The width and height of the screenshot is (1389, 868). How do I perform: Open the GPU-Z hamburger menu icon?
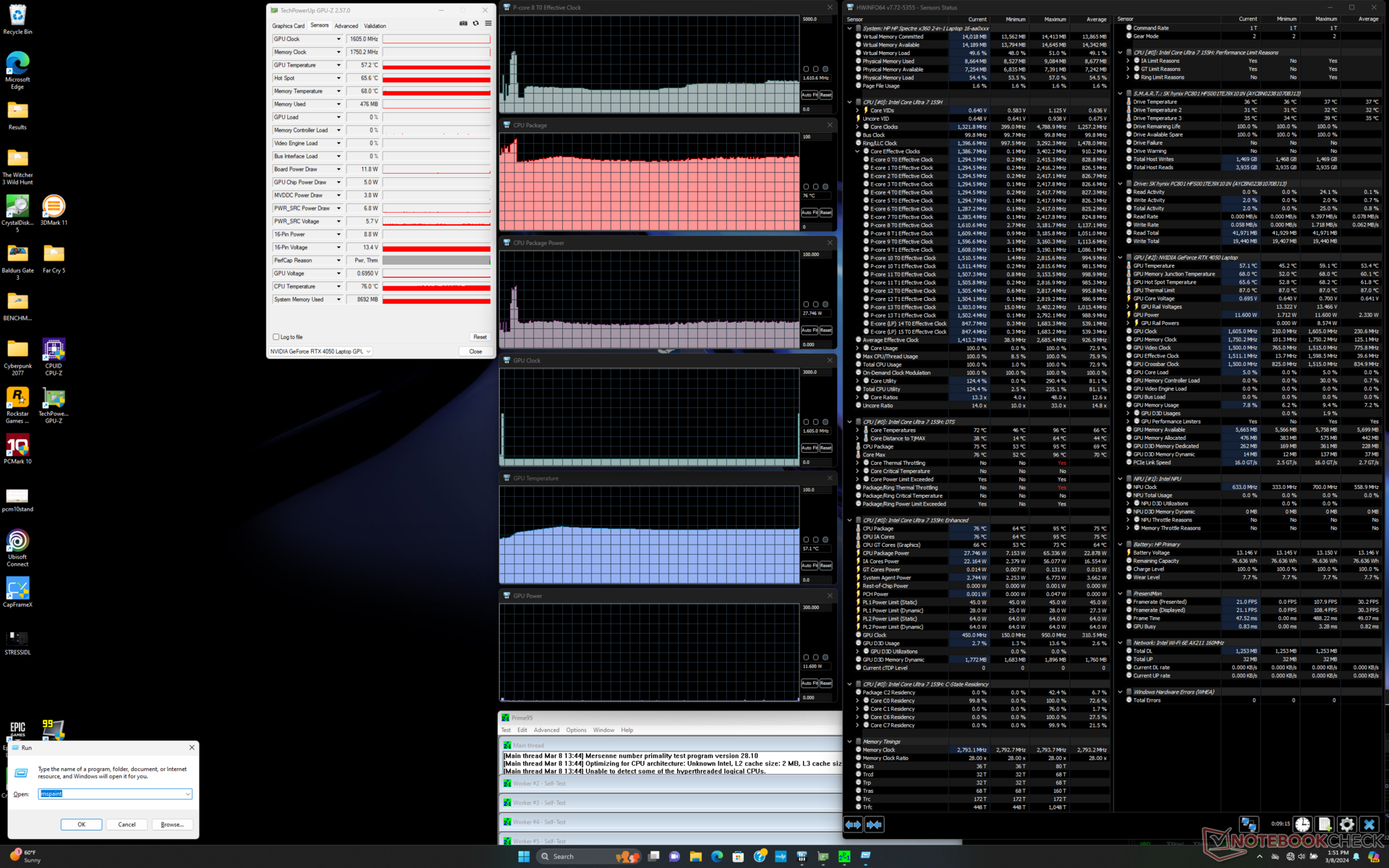[488, 24]
